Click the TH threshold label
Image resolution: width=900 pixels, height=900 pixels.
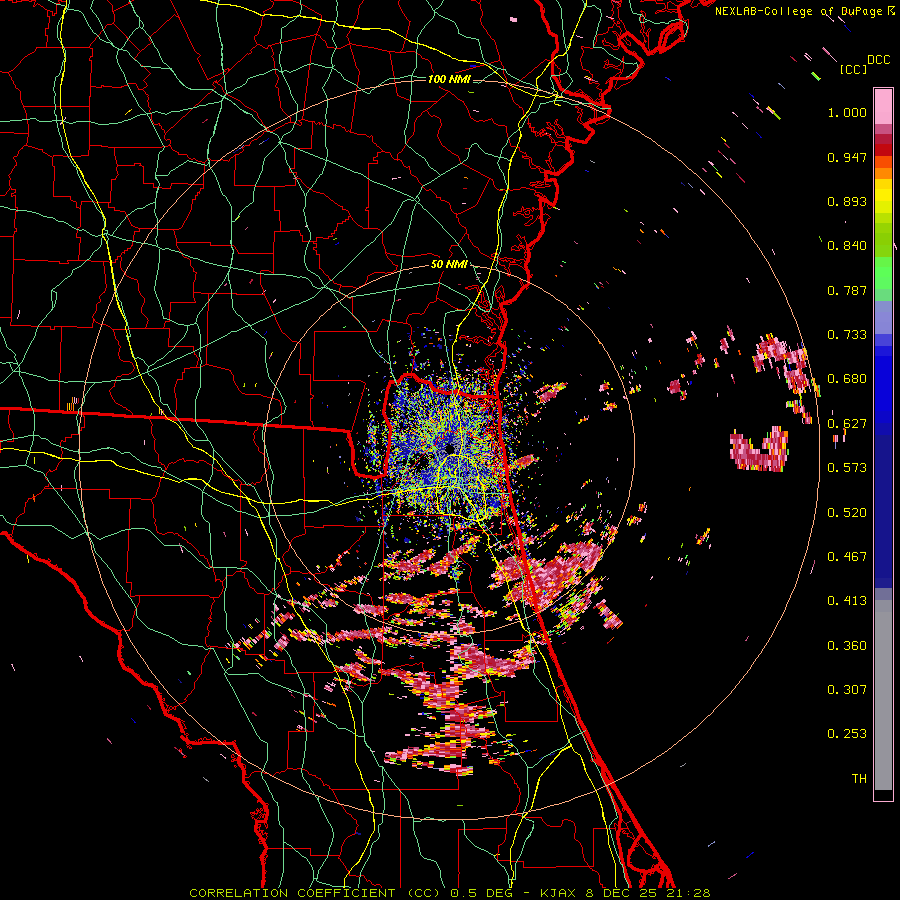(x=859, y=779)
